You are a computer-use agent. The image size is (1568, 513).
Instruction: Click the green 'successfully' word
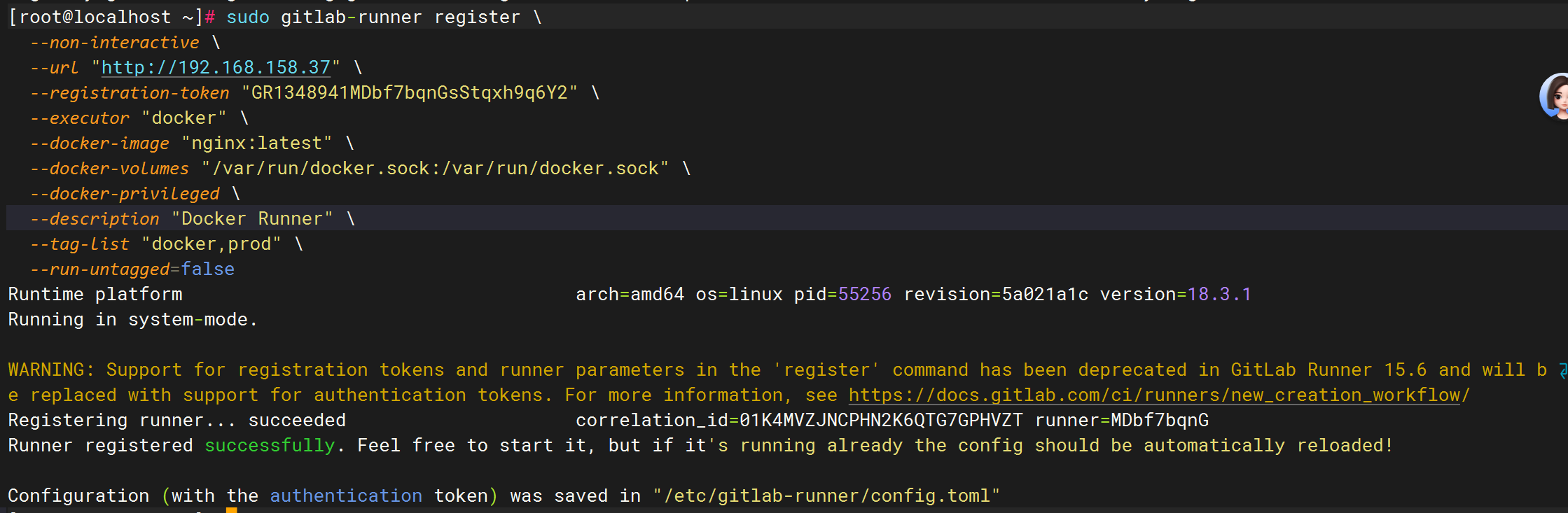pos(270,446)
